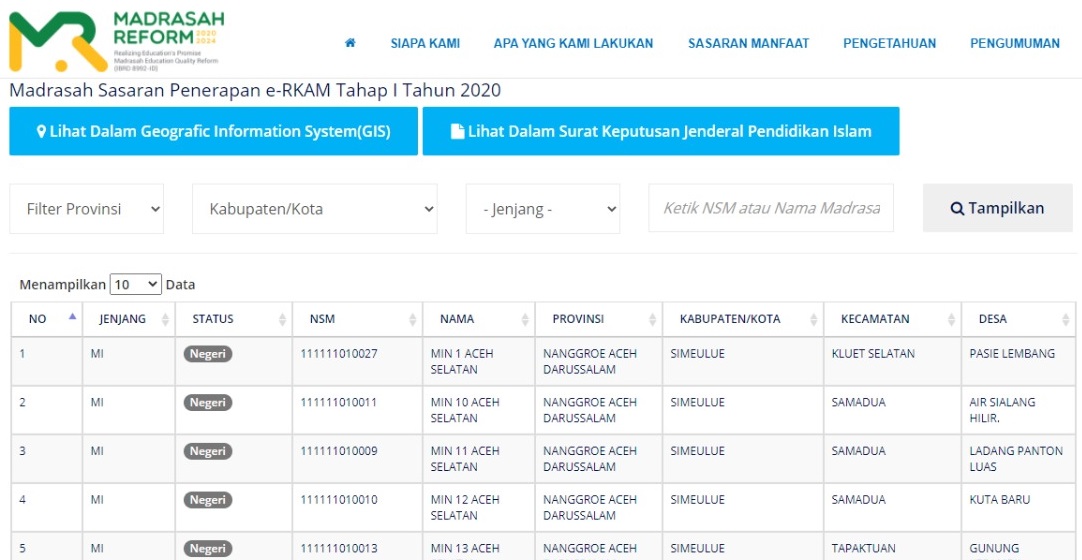Open the home icon in navigation

tap(350, 43)
